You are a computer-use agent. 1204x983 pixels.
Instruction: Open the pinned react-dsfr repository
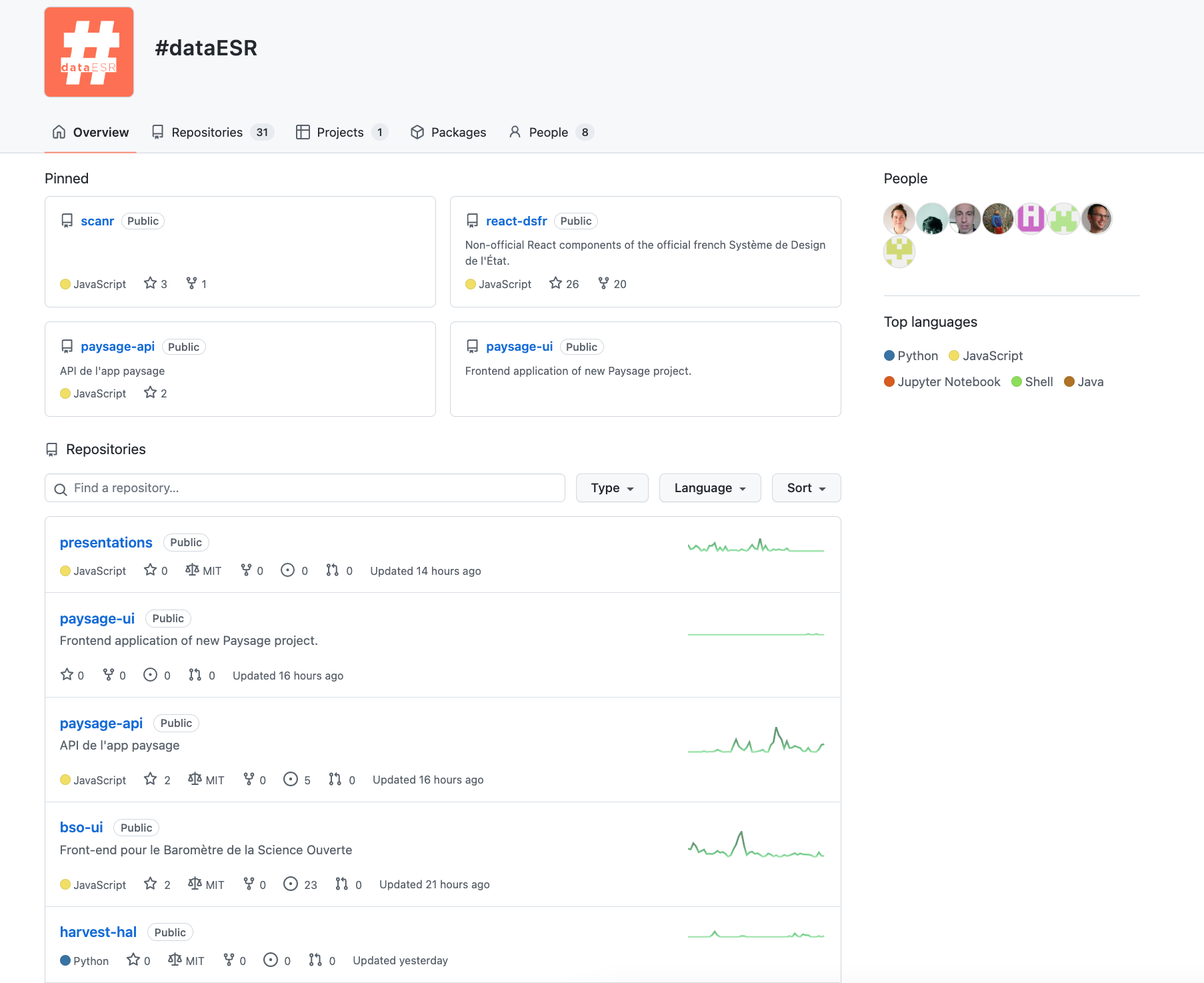click(x=516, y=221)
